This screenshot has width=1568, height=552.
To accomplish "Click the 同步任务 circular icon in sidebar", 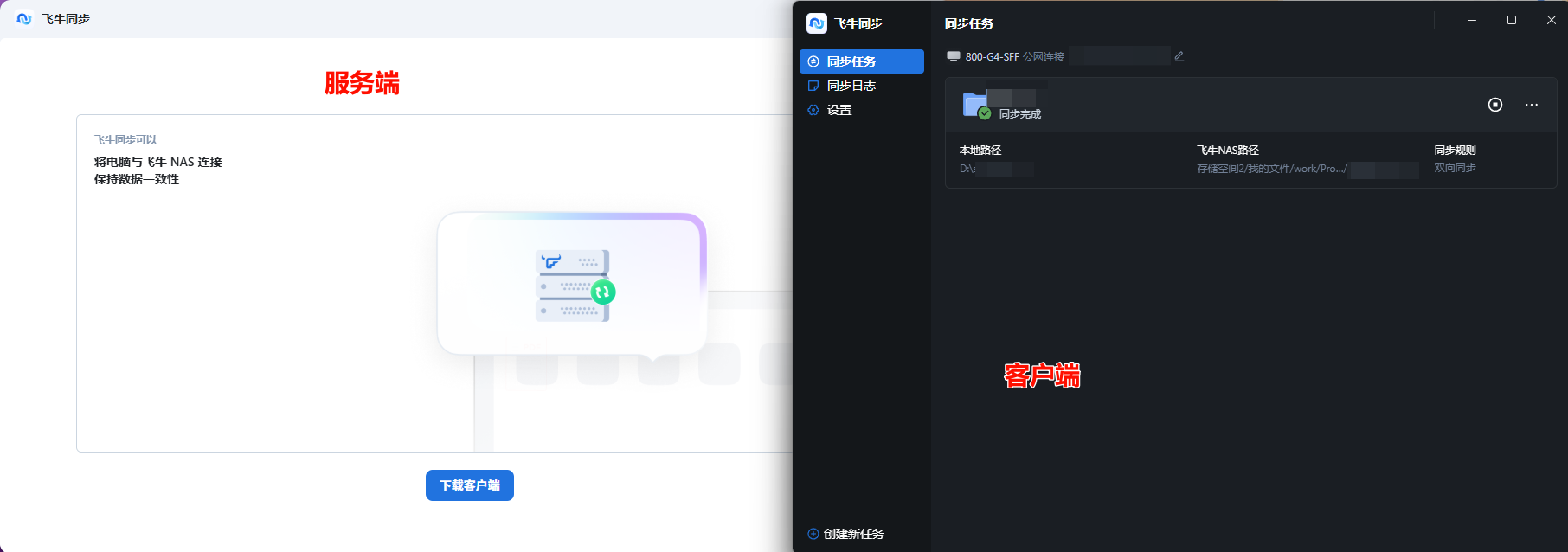I will coord(813,61).
